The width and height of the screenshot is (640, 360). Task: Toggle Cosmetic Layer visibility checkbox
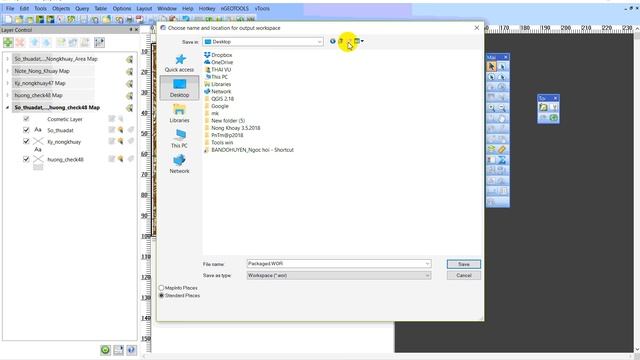click(x=26, y=119)
